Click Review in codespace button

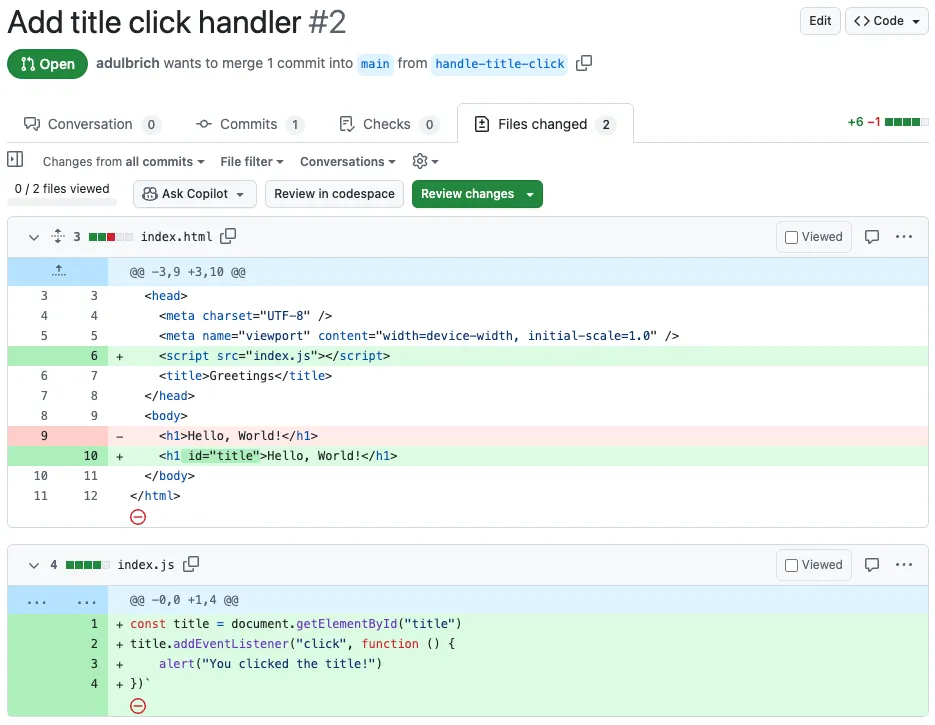[x=334, y=194]
